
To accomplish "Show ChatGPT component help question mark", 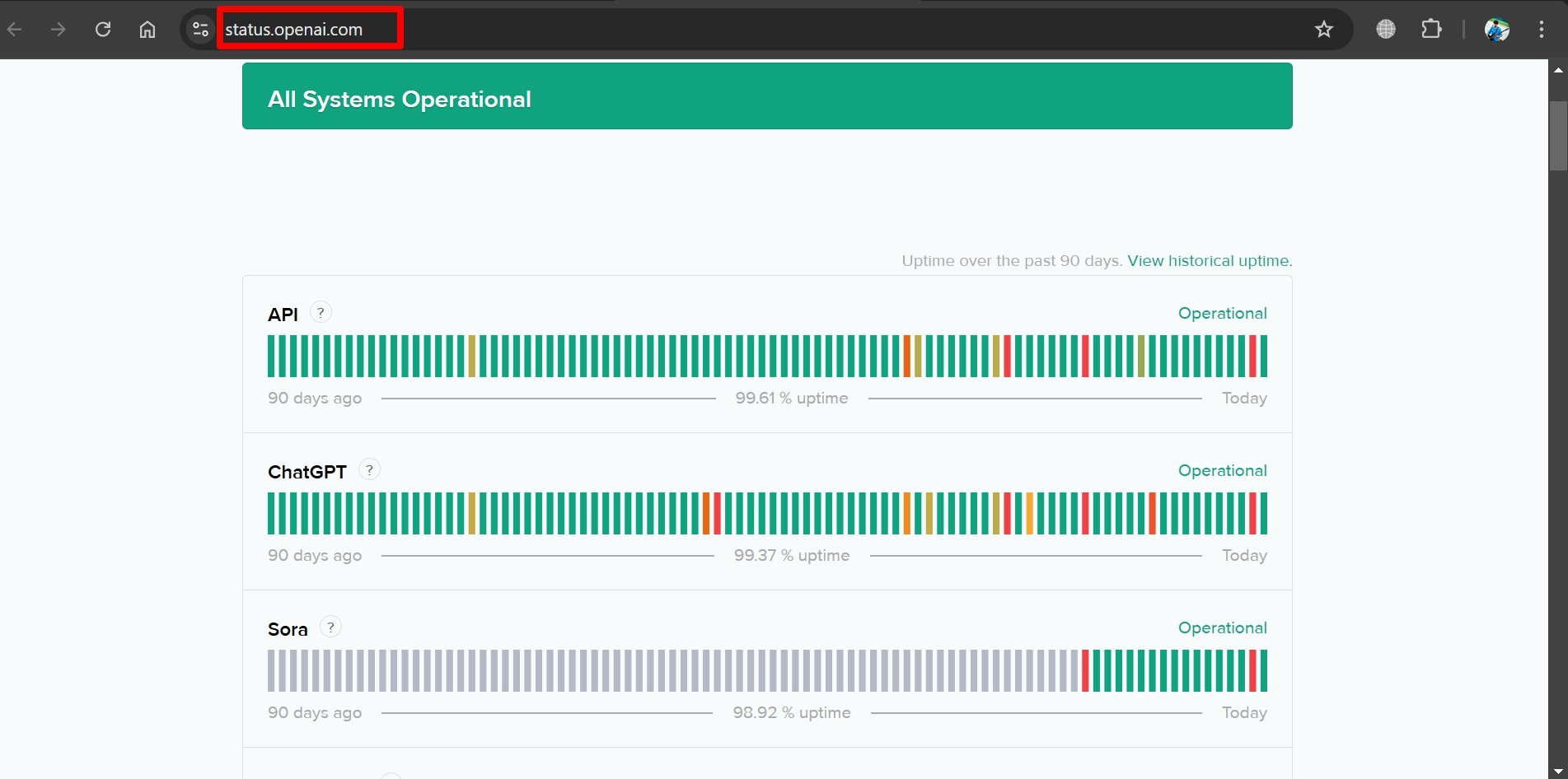I will (369, 470).
